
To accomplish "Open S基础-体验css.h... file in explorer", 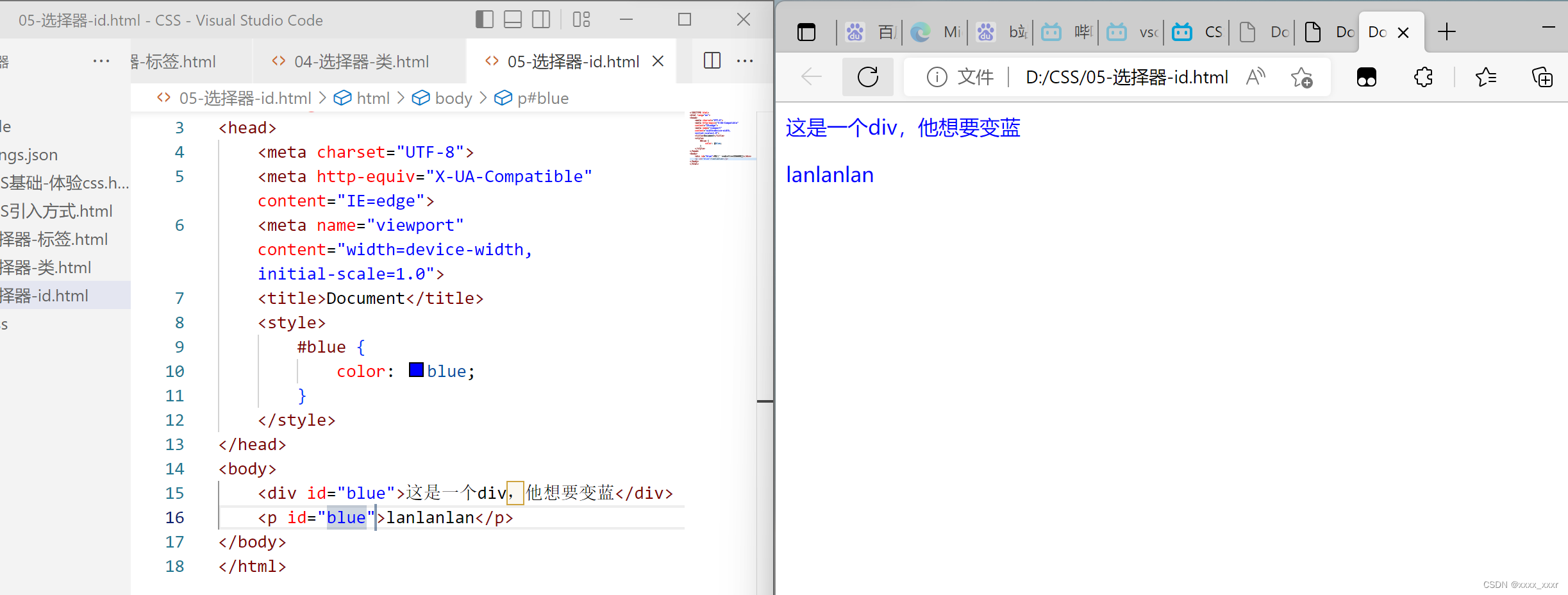I will 65,183.
